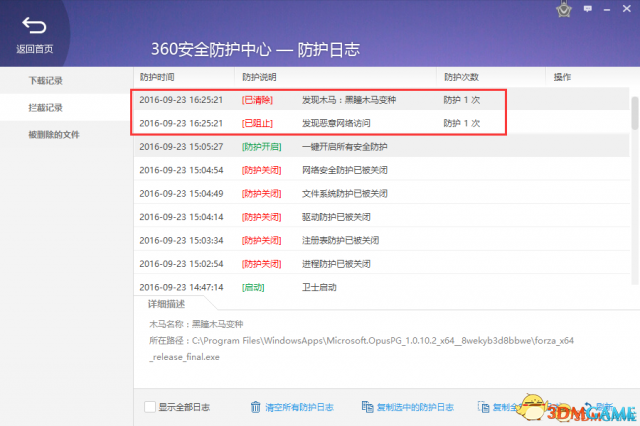
Task: Select the 进程防护已被关闭 log row
Action: [382, 264]
